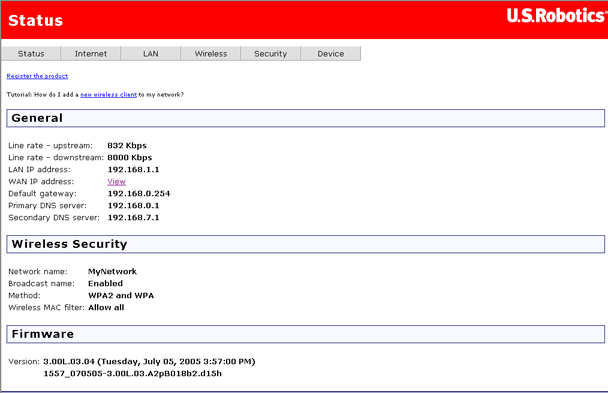Click the LAN IP address value 192.168.1.1
This screenshot has height=393, width=608.
(x=133, y=169)
